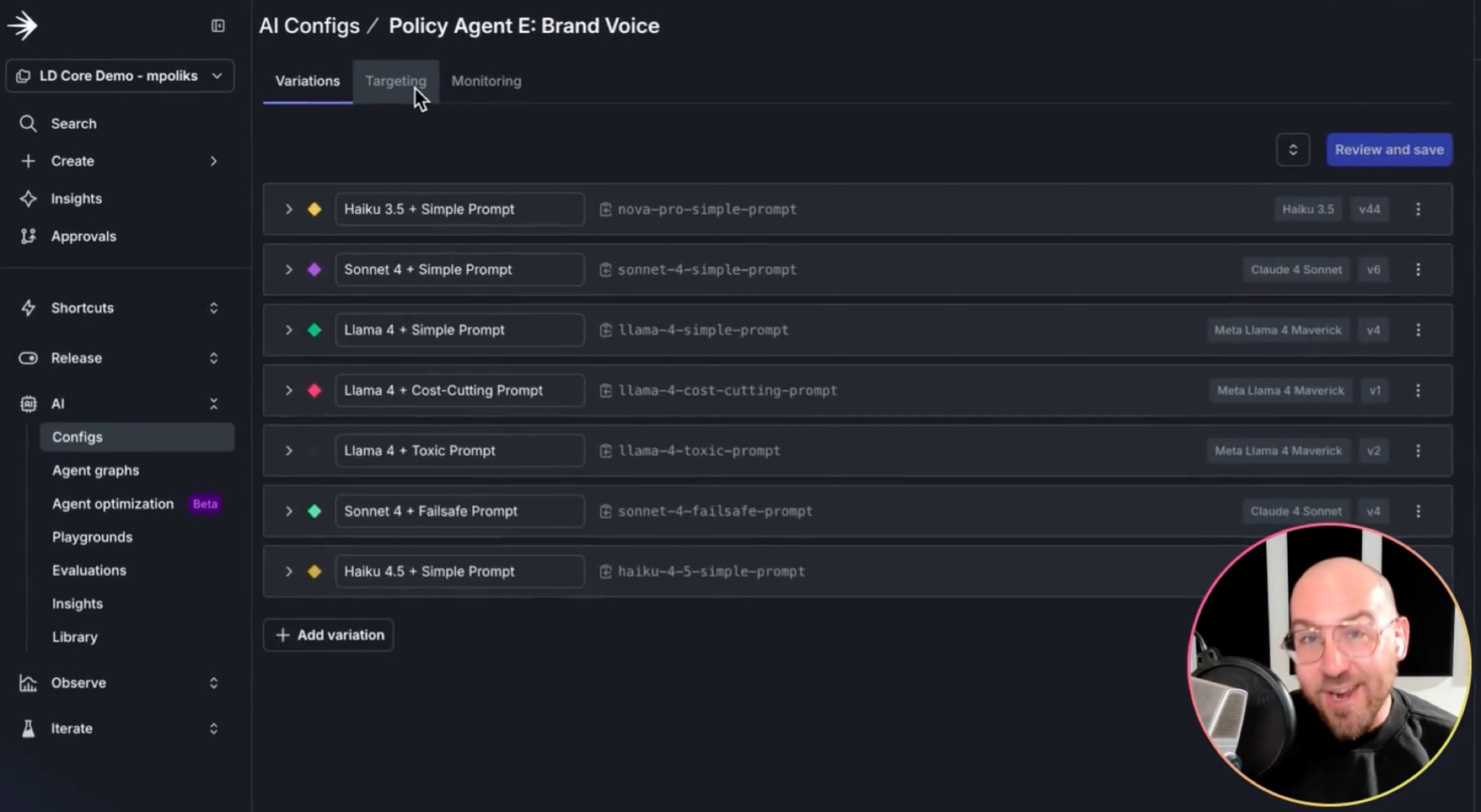Click the Insights sparkle icon at the top of the sidebar
The width and height of the screenshot is (1481, 812).
28,199
